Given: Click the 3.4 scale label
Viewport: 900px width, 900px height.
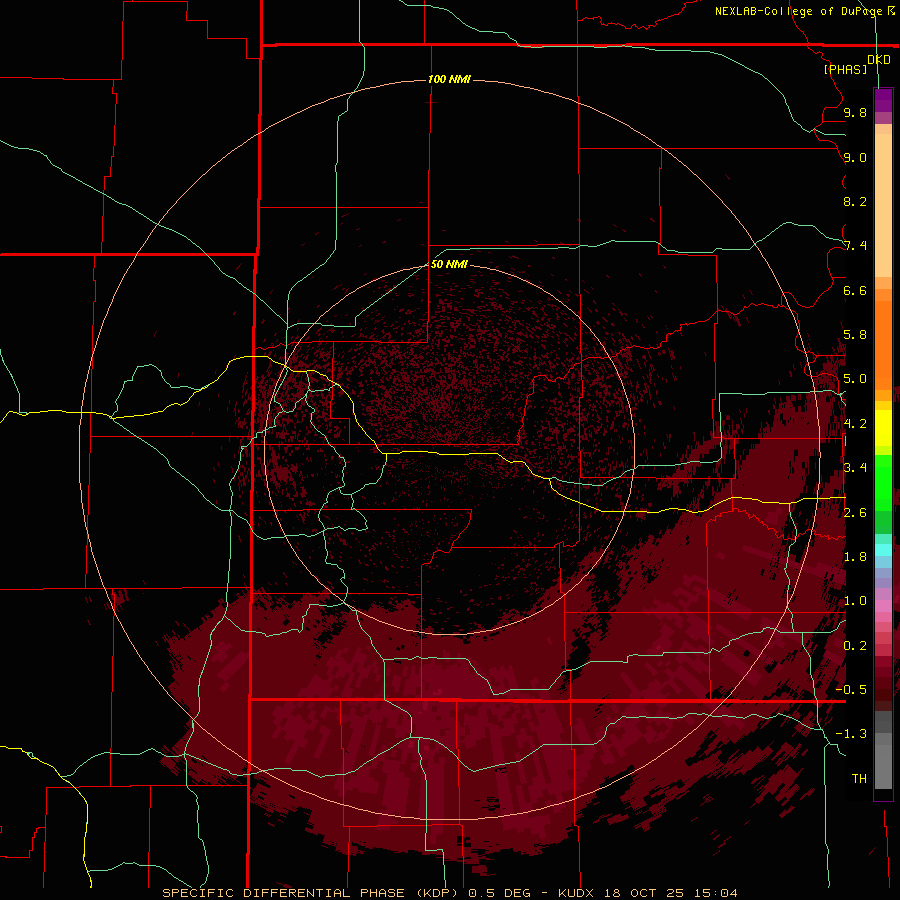Looking at the screenshot, I should click(x=855, y=468).
